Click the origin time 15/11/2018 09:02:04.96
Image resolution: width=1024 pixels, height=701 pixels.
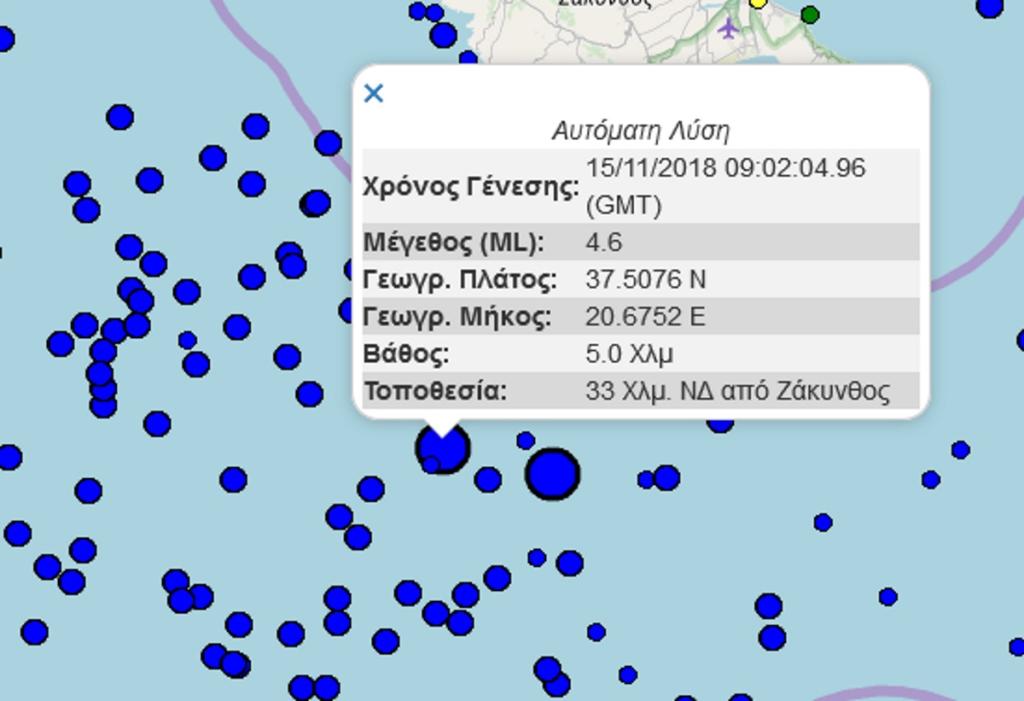(725, 168)
